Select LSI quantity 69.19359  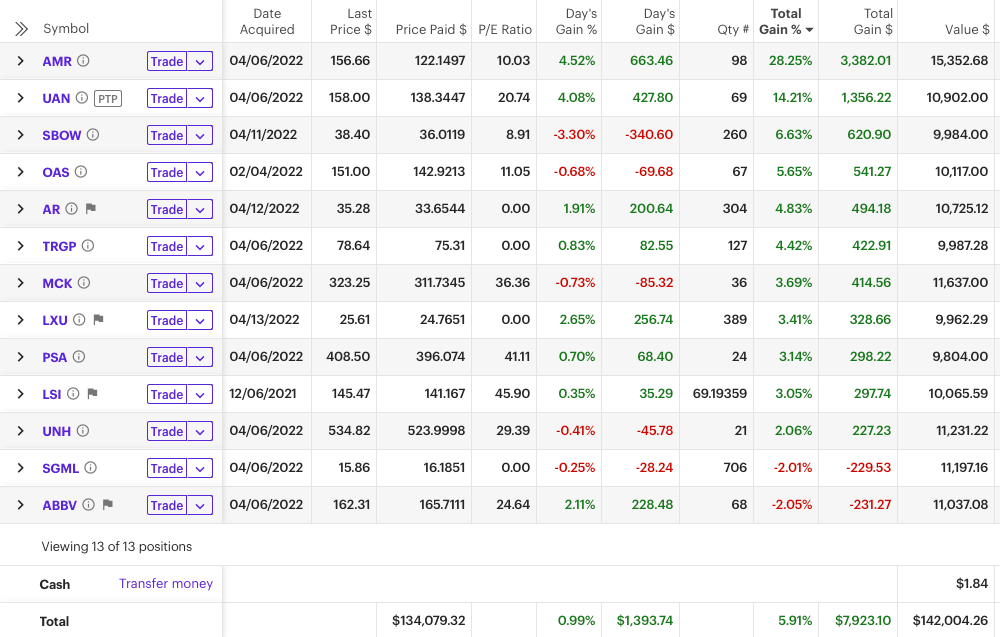[719, 393]
